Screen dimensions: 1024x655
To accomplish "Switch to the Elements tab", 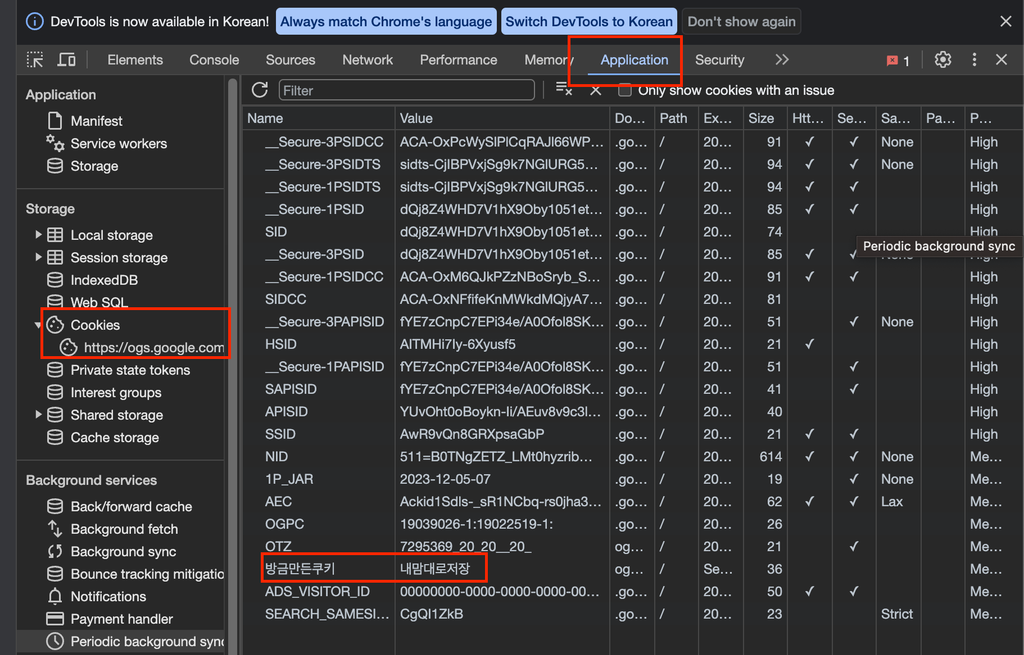I will tap(135, 59).
